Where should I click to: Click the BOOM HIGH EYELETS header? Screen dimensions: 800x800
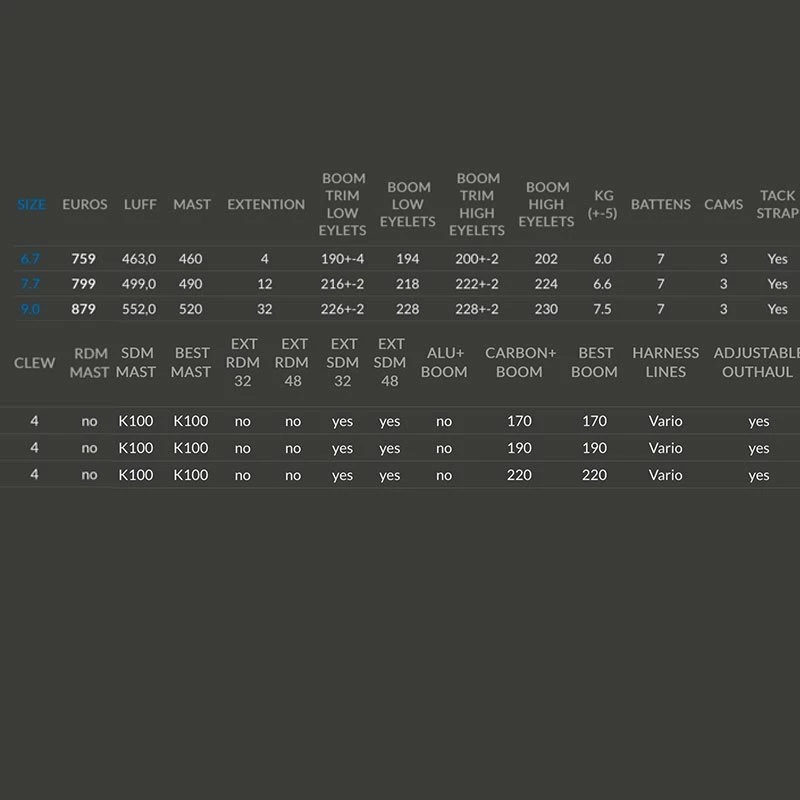547,204
